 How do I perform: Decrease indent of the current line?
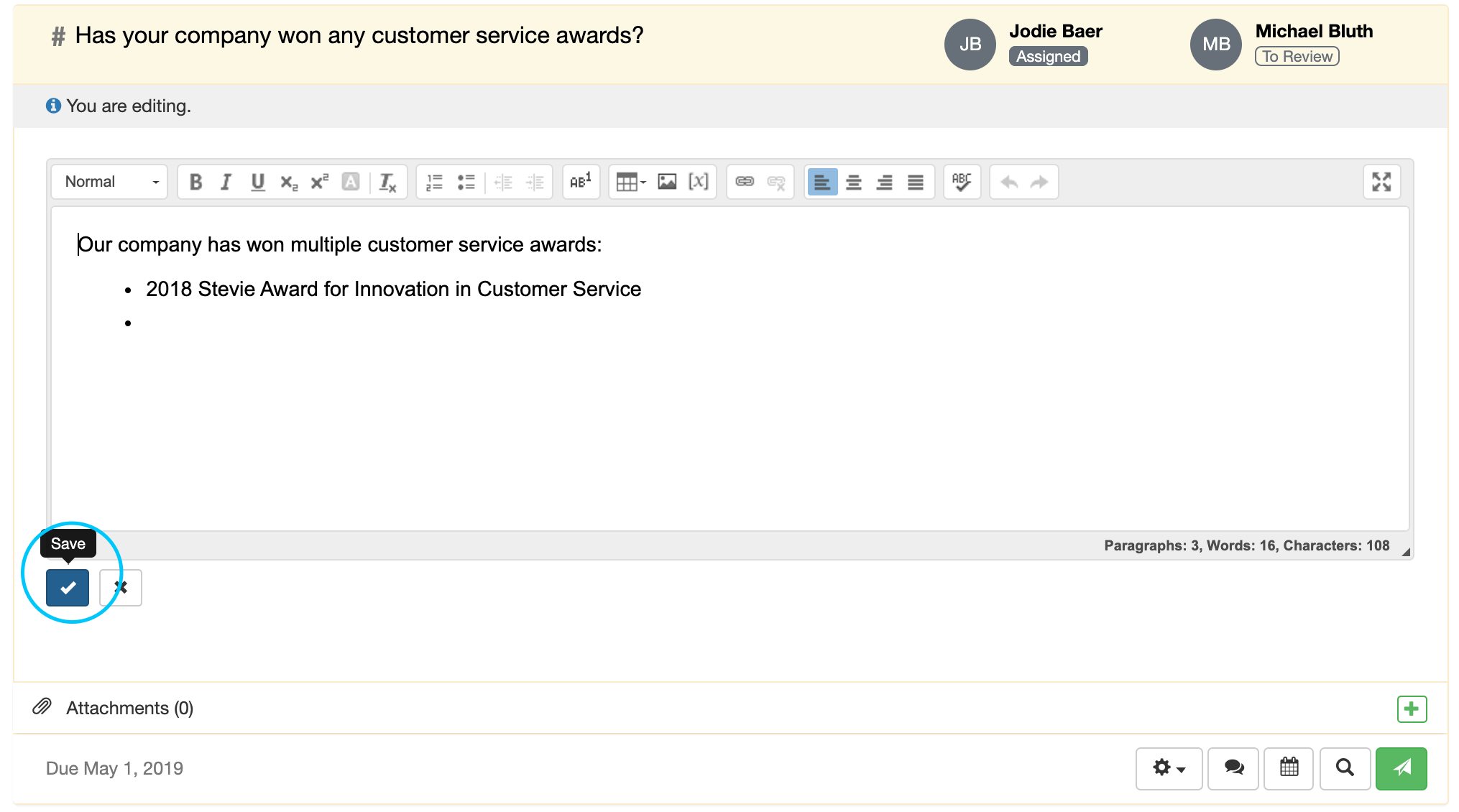[x=503, y=182]
